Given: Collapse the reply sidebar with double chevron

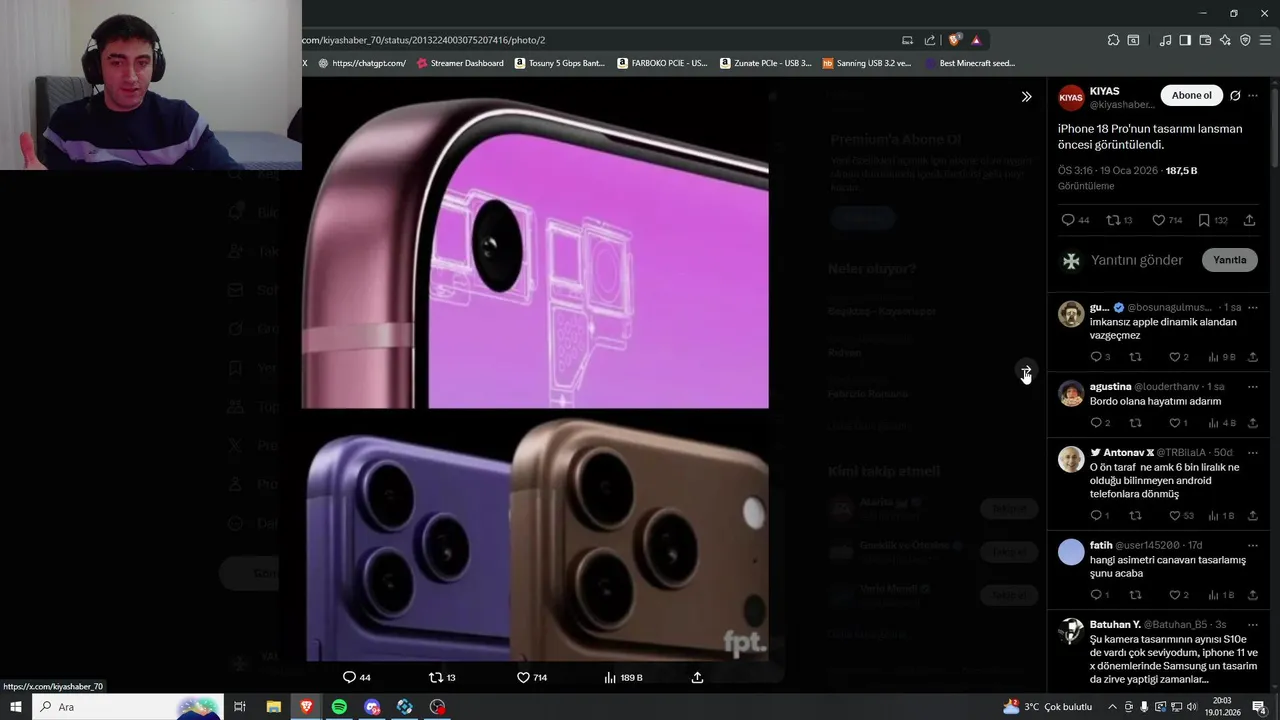Looking at the screenshot, I should (x=1026, y=97).
